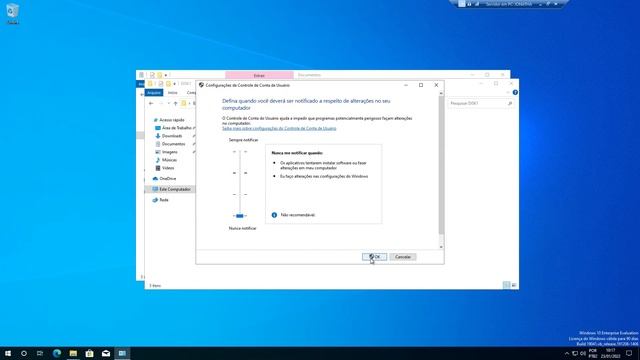This screenshot has height=360, width=640.
Task: Show hidden tray icons chevron
Action: tap(567, 353)
